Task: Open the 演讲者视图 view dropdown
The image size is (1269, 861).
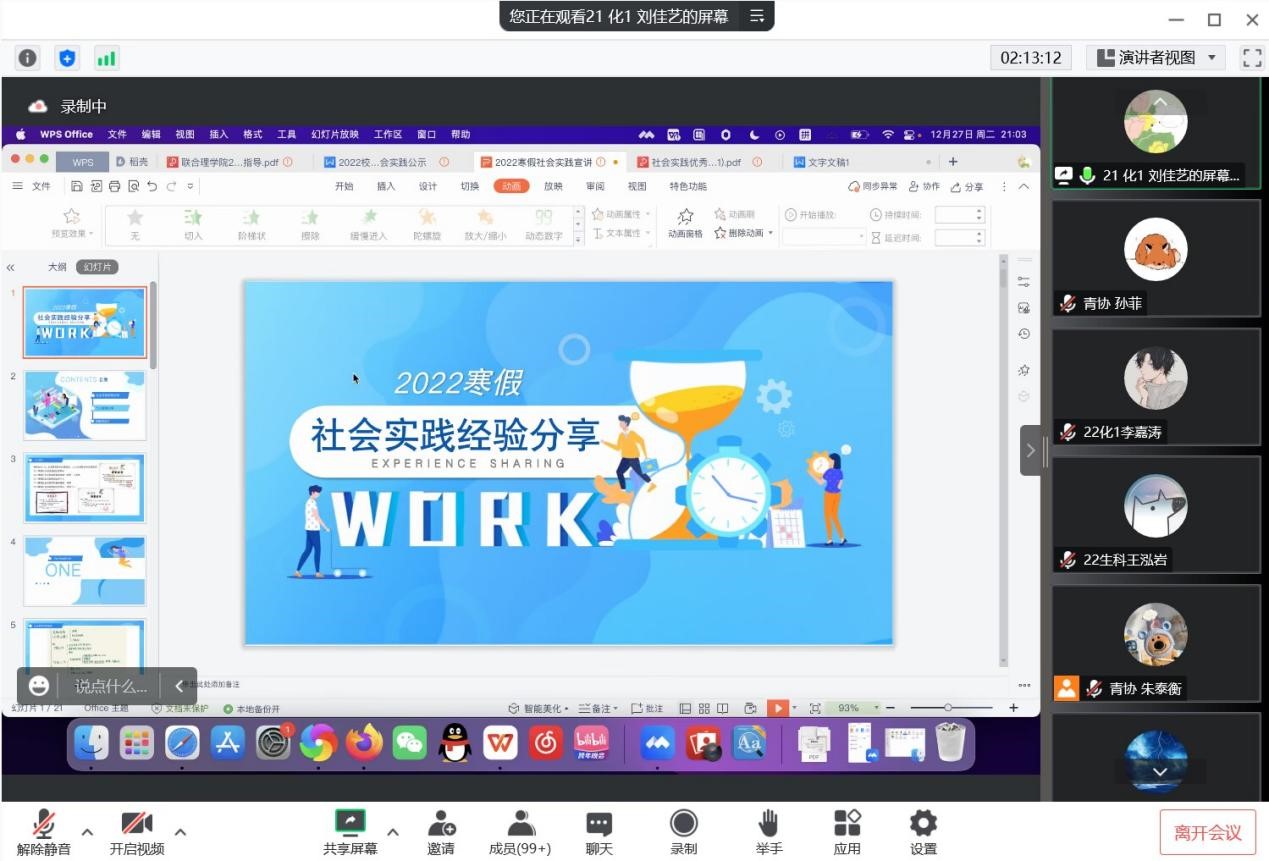Action: pyautogui.click(x=1156, y=58)
